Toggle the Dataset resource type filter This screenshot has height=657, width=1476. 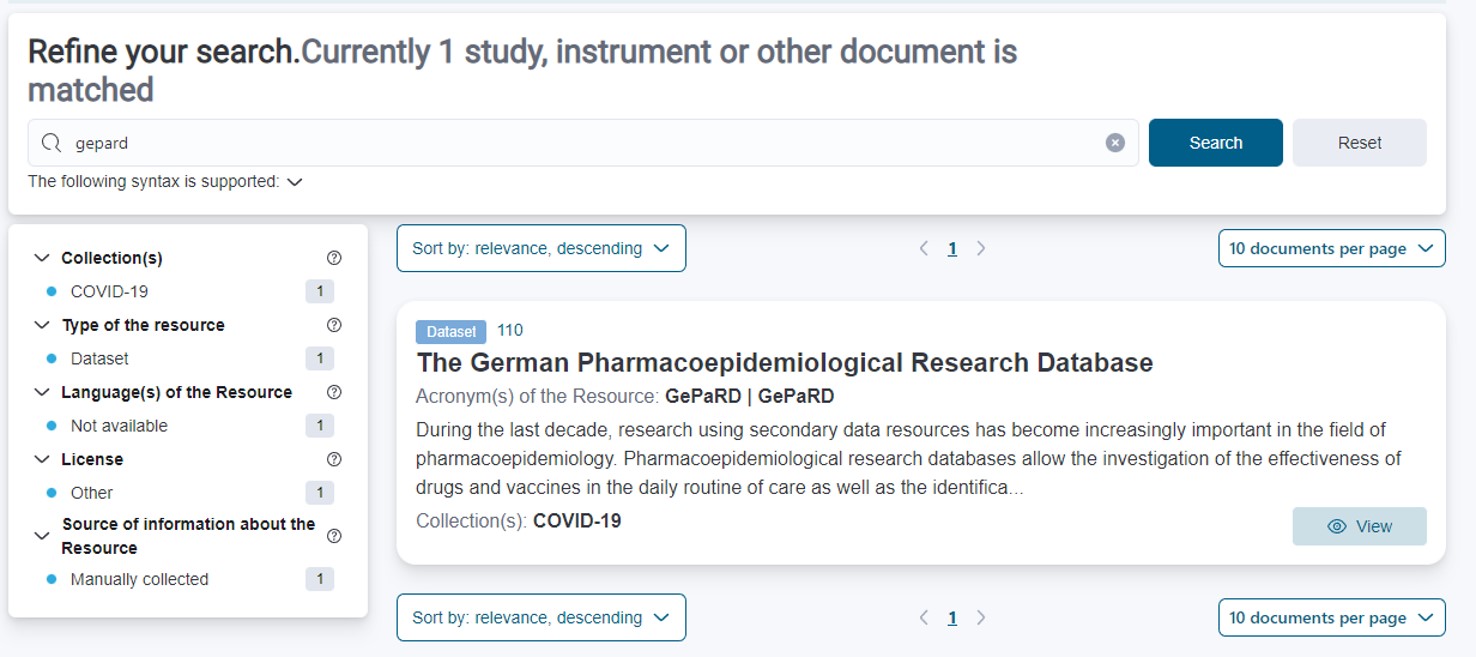point(188,358)
